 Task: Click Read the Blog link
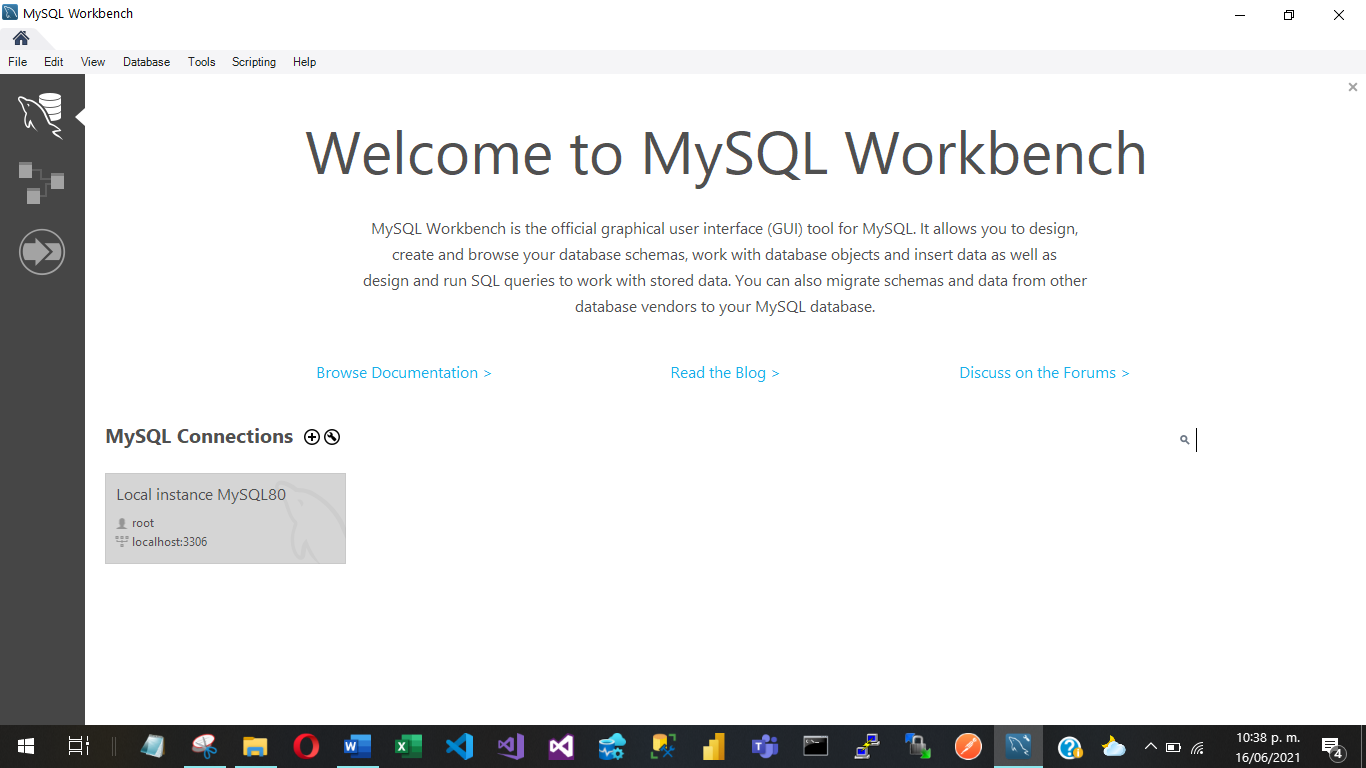pos(724,373)
